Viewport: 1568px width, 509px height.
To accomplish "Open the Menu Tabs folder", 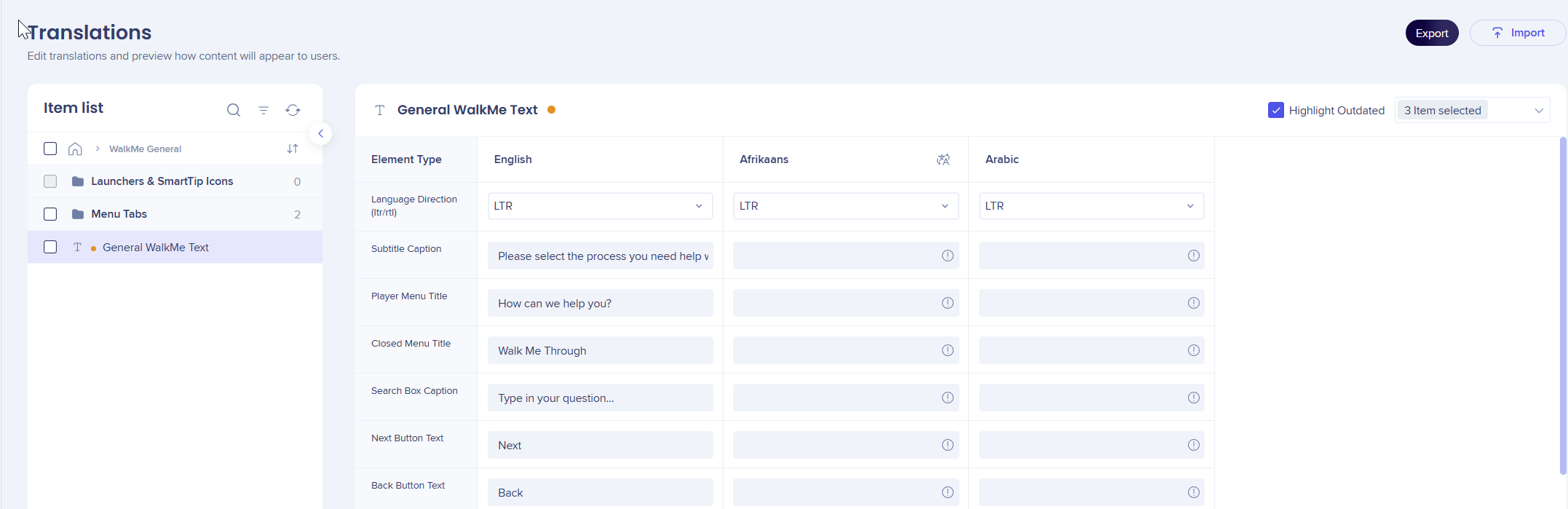I will pos(119,214).
